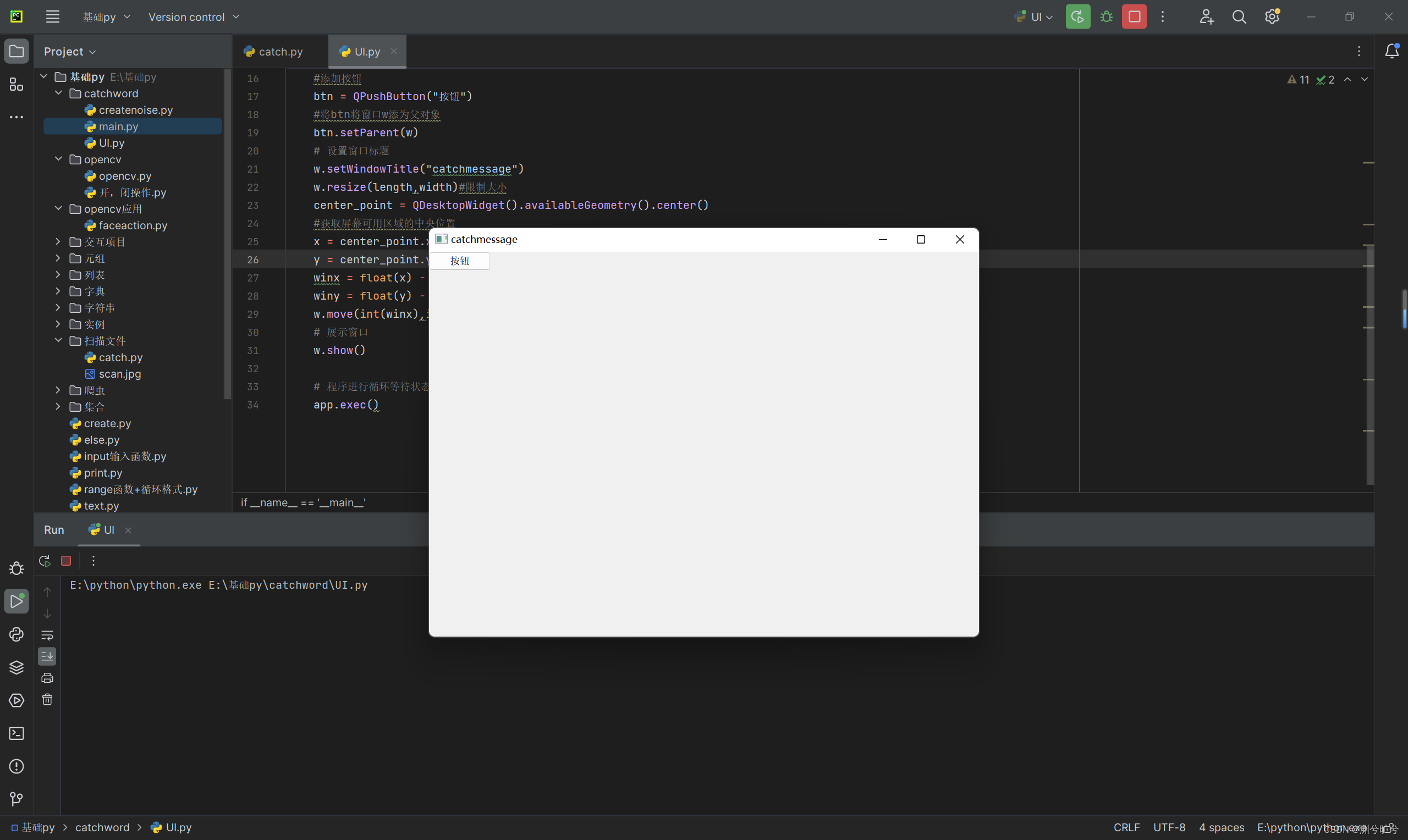Toggle scroll to end in Run console
The image size is (1408, 840).
(x=47, y=656)
